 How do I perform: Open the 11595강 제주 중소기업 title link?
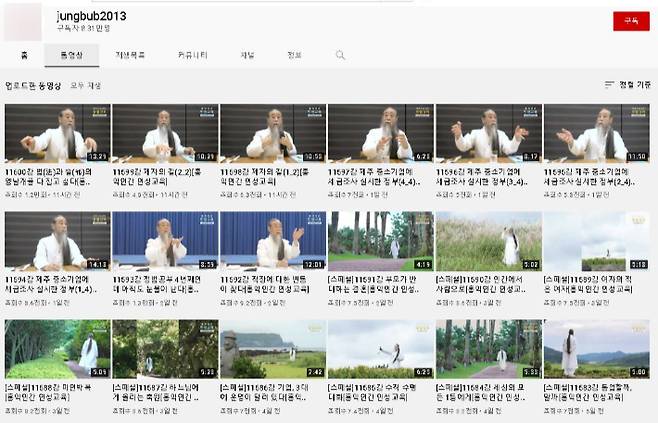point(590,177)
